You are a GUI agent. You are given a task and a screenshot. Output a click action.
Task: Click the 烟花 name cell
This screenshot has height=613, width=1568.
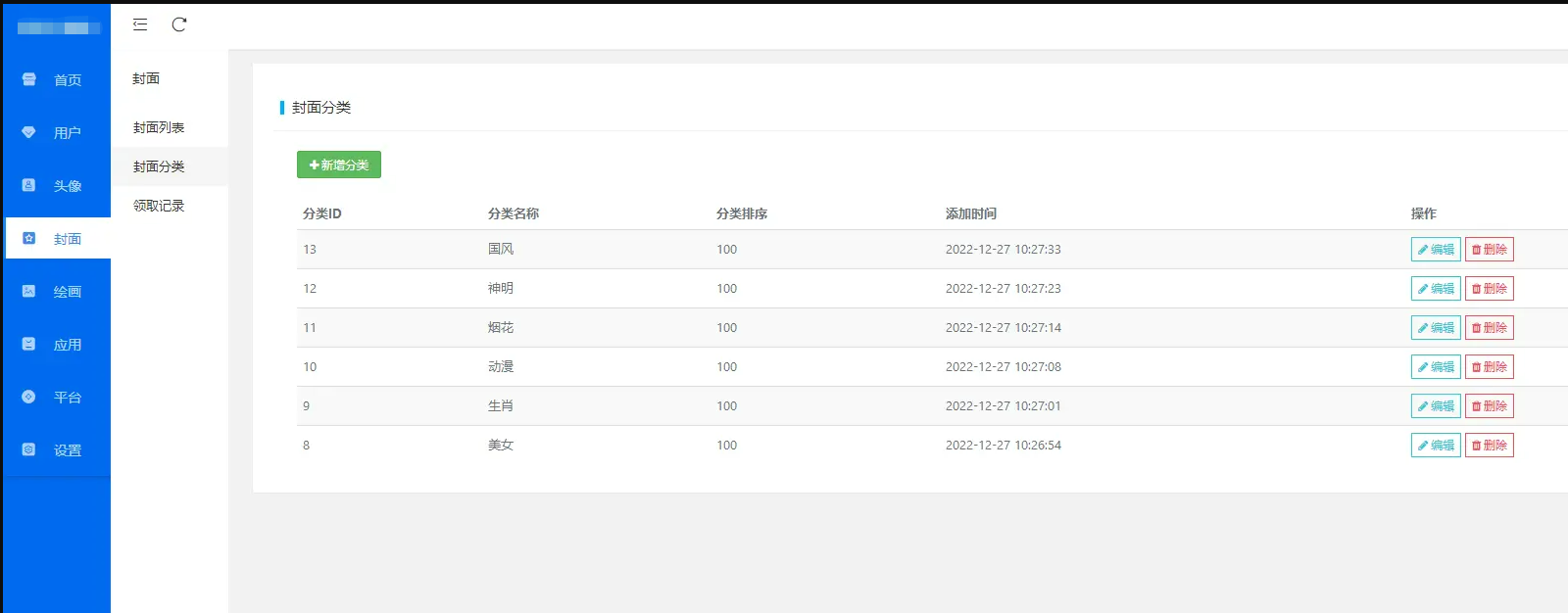(x=501, y=327)
